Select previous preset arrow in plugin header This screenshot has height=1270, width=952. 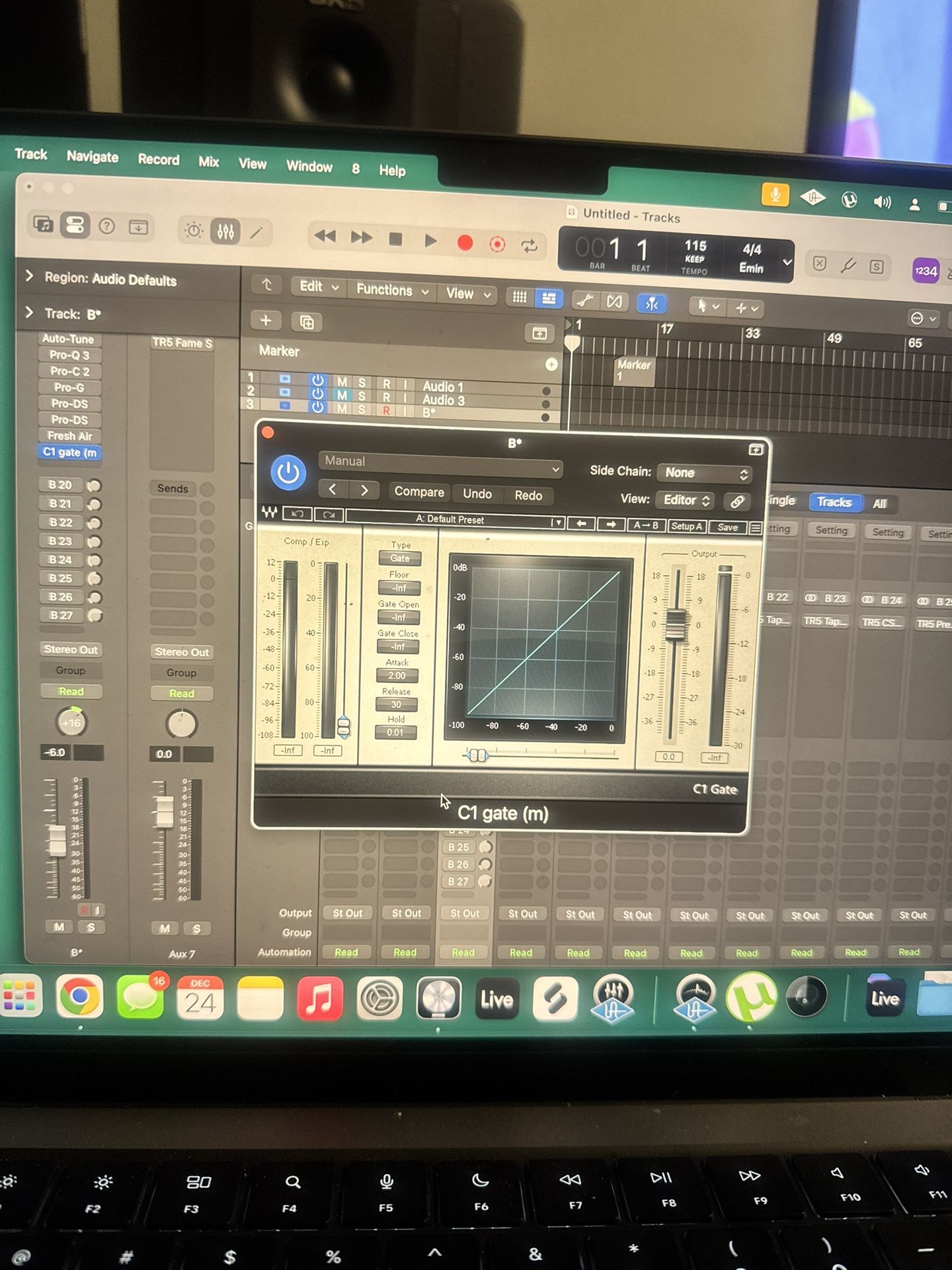(x=333, y=489)
